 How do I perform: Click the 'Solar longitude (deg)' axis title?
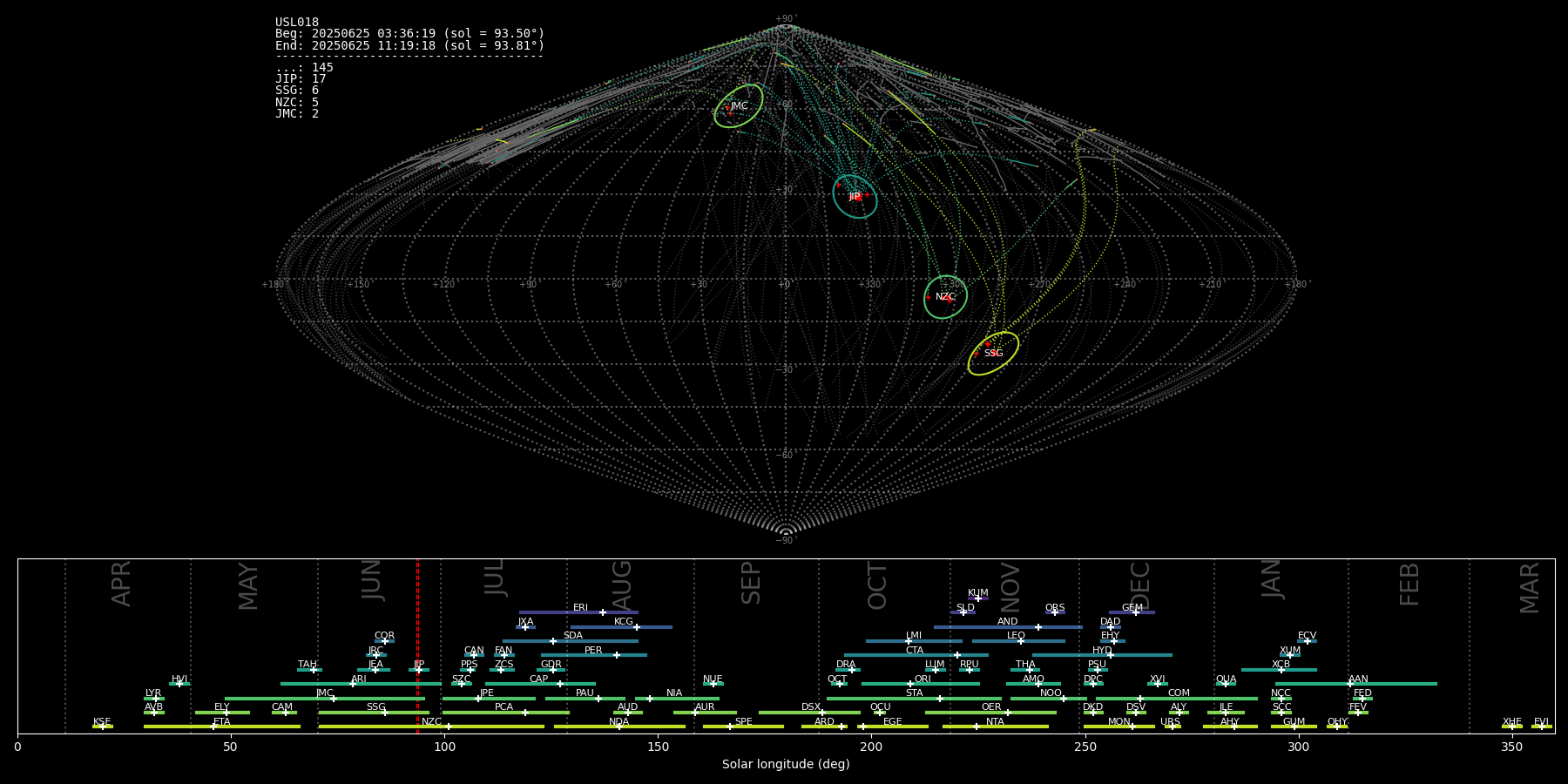786,764
